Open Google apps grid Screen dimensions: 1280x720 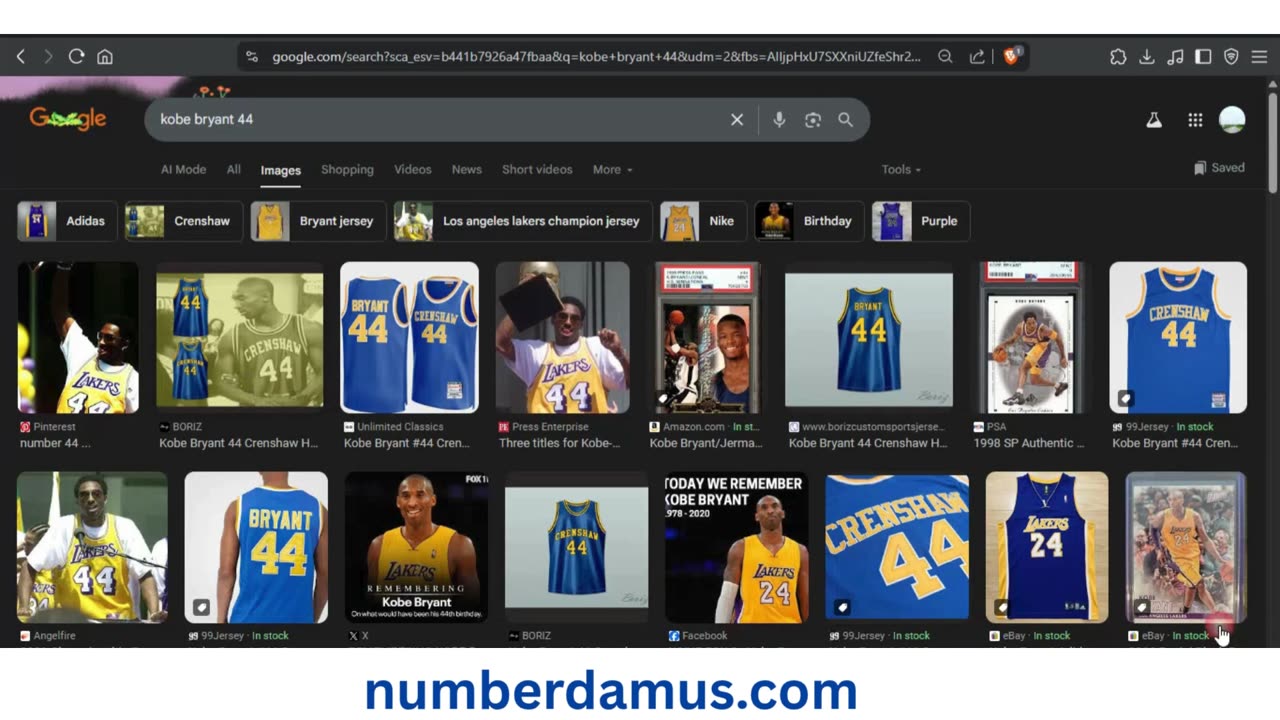pyautogui.click(x=1195, y=120)
